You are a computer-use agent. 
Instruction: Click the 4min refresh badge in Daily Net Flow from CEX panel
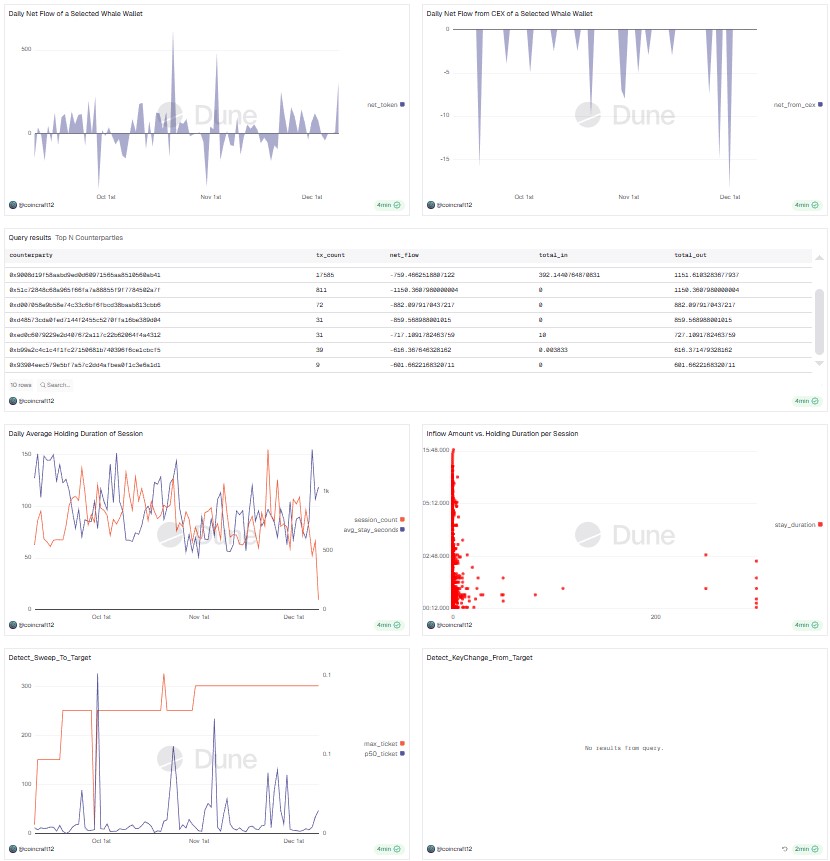(807, 205)
